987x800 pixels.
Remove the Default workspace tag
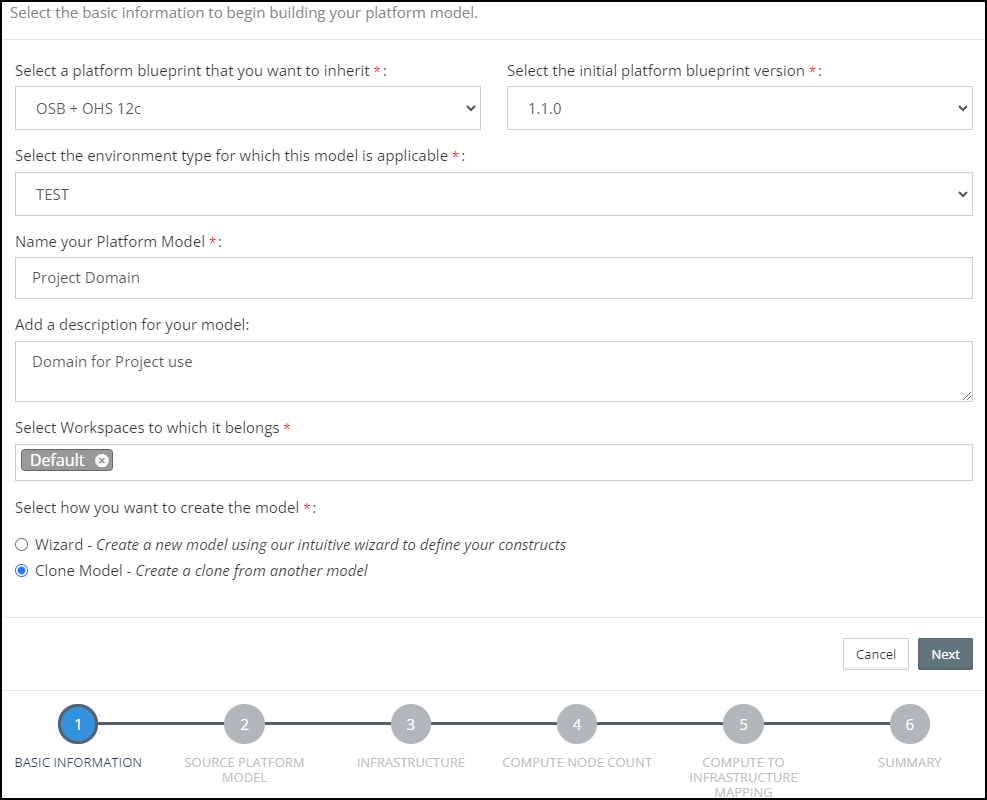[x=102, y=460]
